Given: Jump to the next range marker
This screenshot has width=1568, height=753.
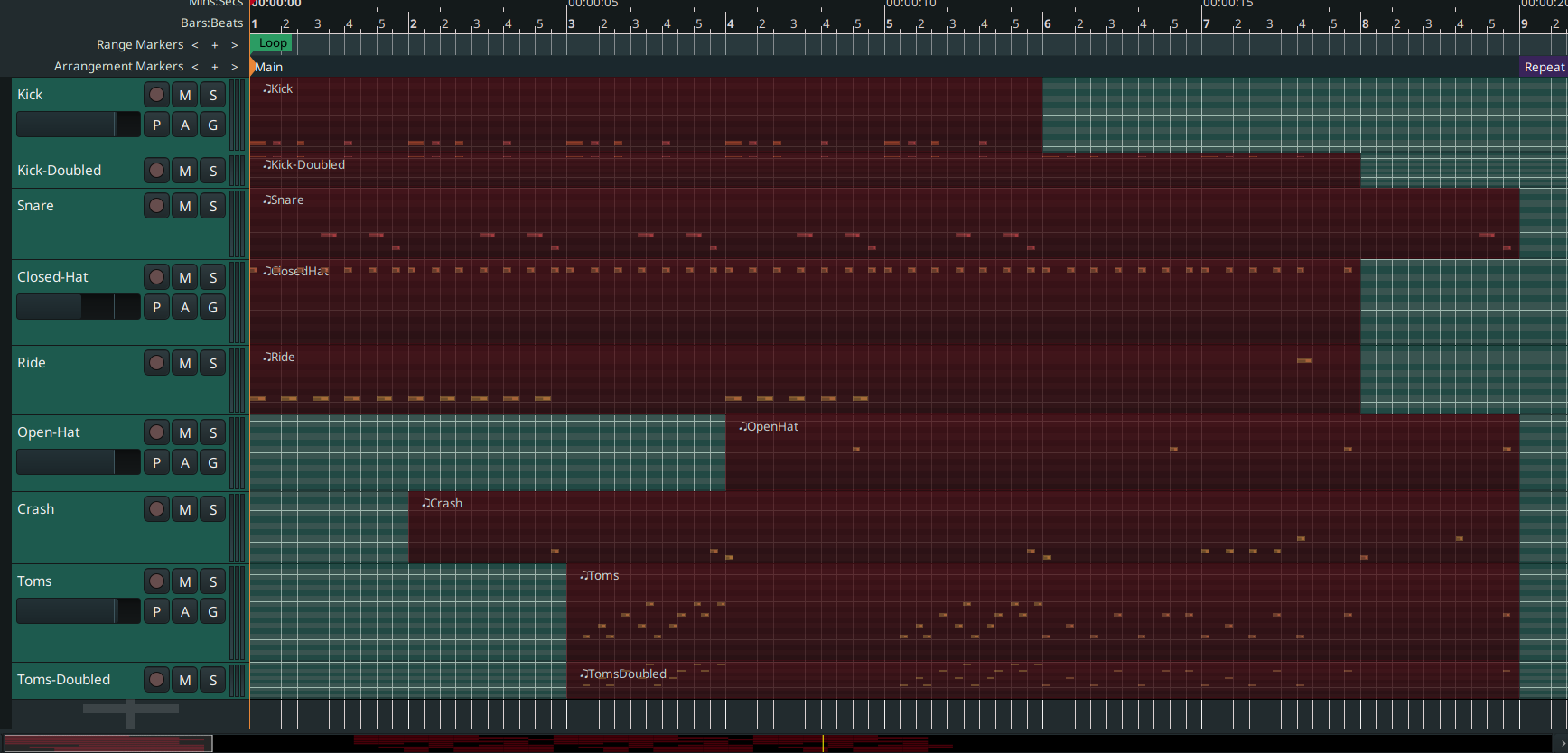Looking at the screenshot, I should [x=235, y=44].
